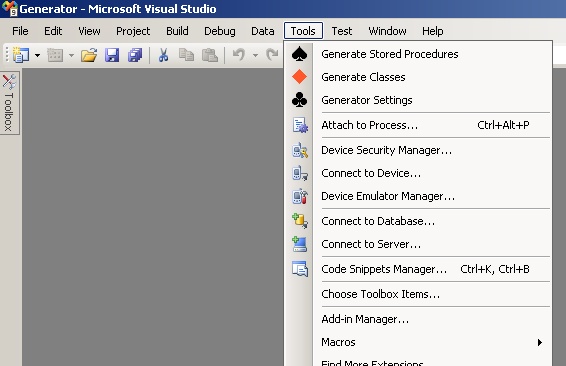Open the View menu
The width and height of the screenshot is (566, 366).
point(89,31)
